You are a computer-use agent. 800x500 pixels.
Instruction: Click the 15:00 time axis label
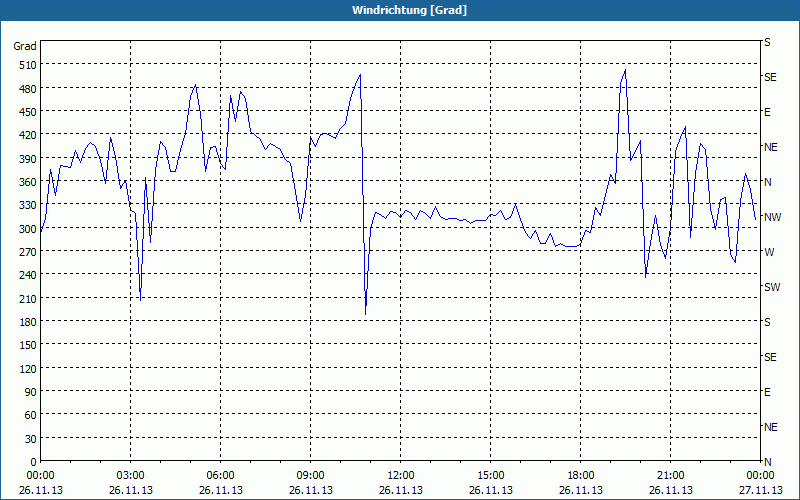click(491, 476)
